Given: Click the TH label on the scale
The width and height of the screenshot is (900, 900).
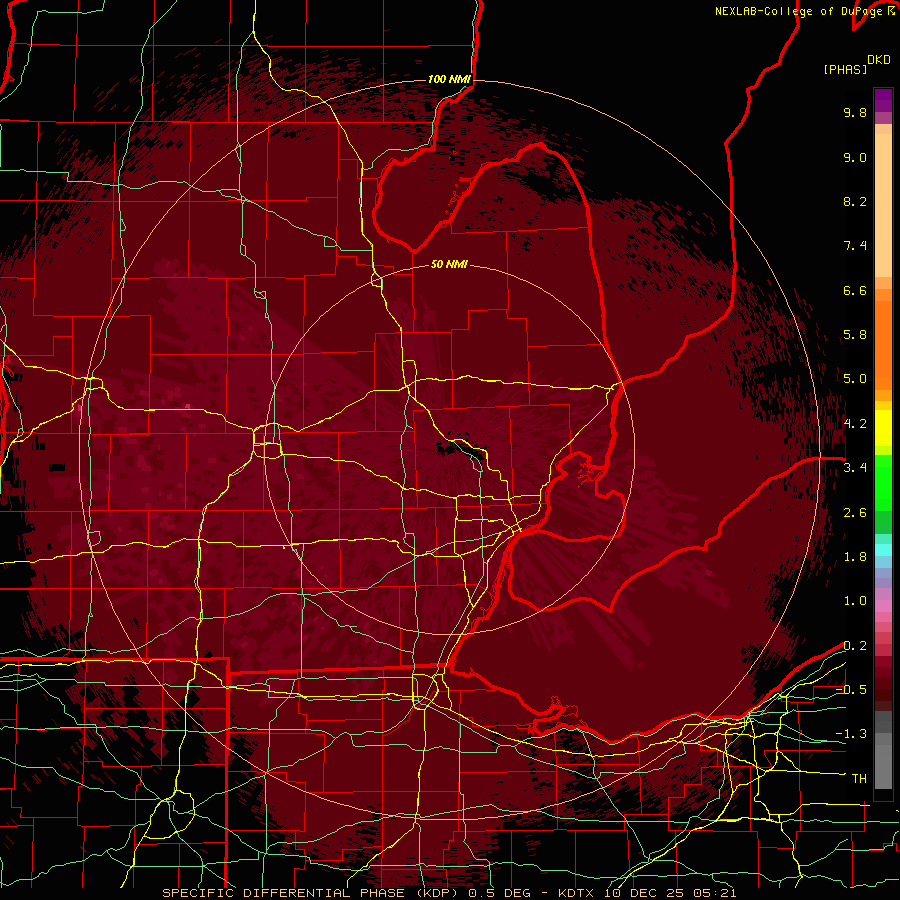Looking at the screenshot, I should [x=859, y=779].
